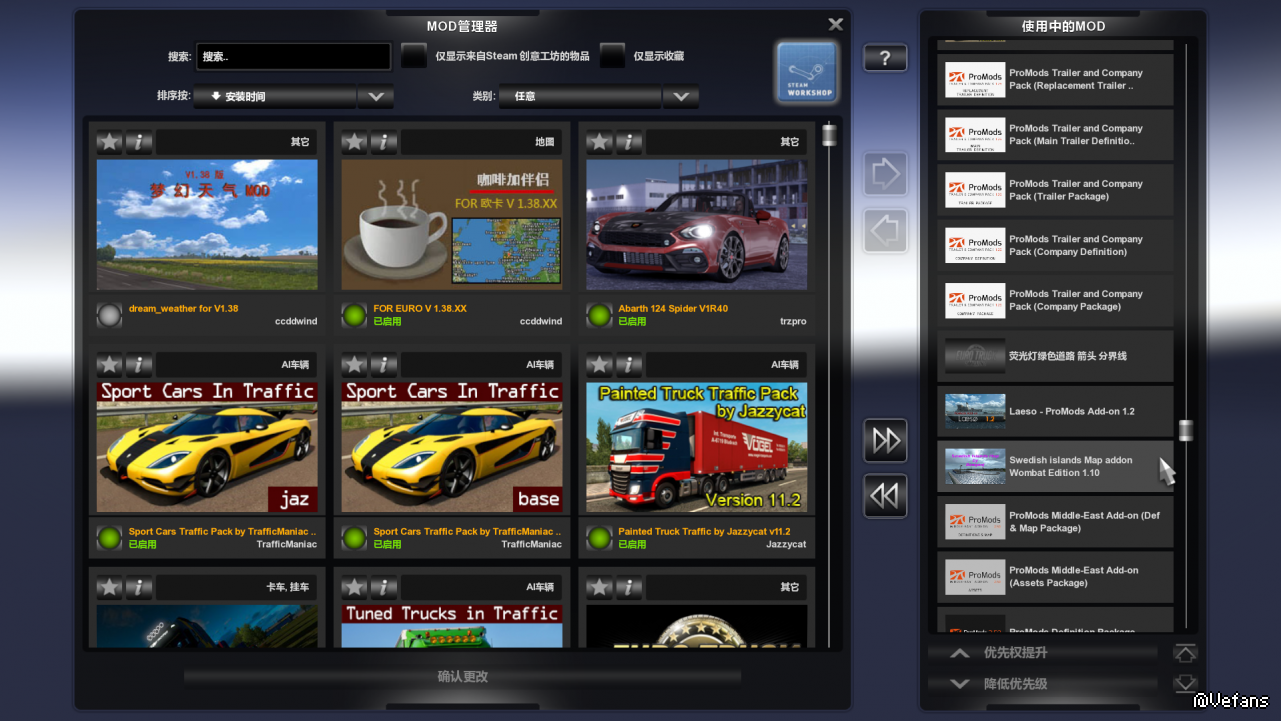Toggle Abarth 124 Spider V1R40 status light
Image resolution: width=1281 pixels, height=721 pixels.
tap(599, 315)
